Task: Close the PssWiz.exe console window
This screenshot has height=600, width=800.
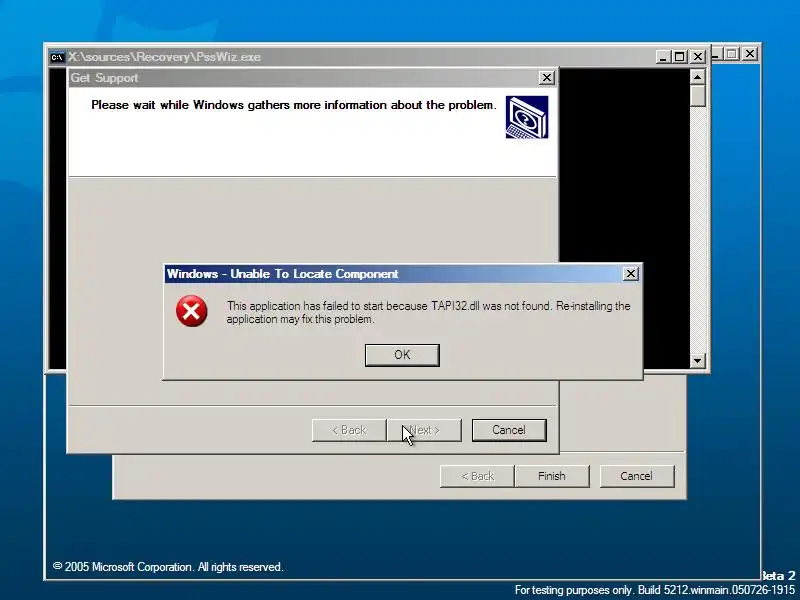Action: pyautogui.click(x=697, y=57)
